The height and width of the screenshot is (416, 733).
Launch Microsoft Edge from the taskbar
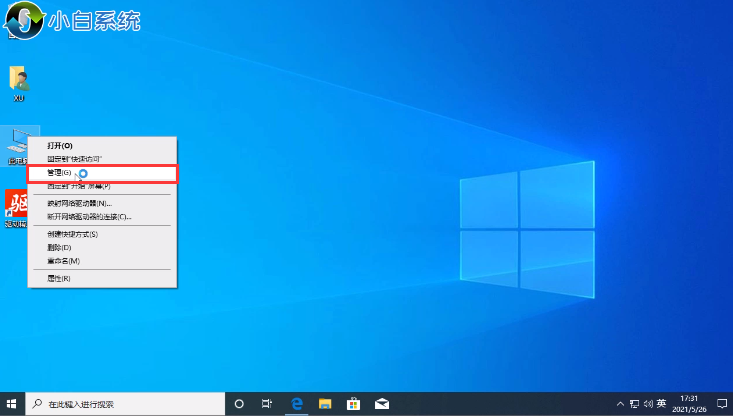pos(297,404)
